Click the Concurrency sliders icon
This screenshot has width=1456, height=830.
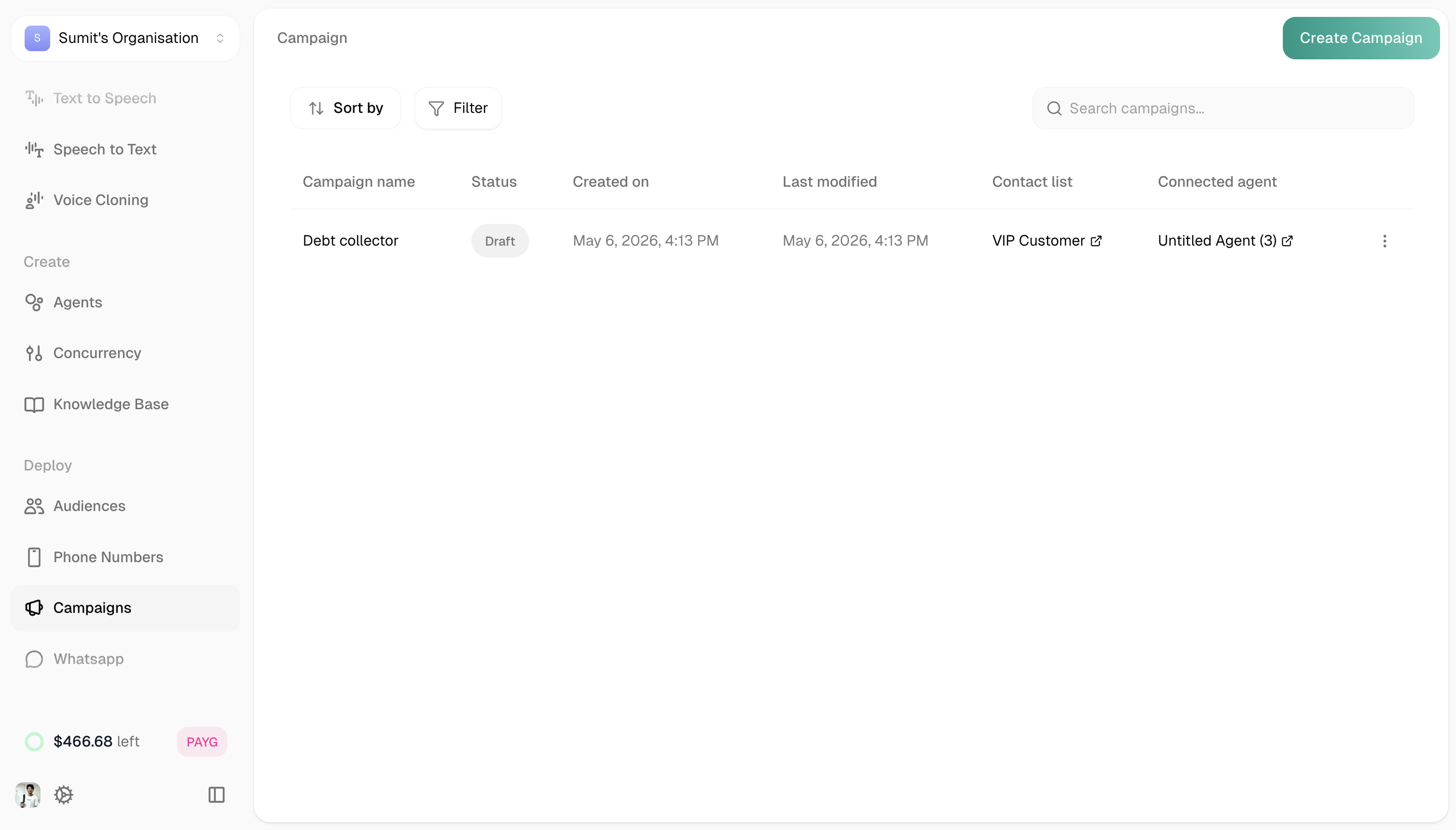pyautogui.click(x=34, y=353)
